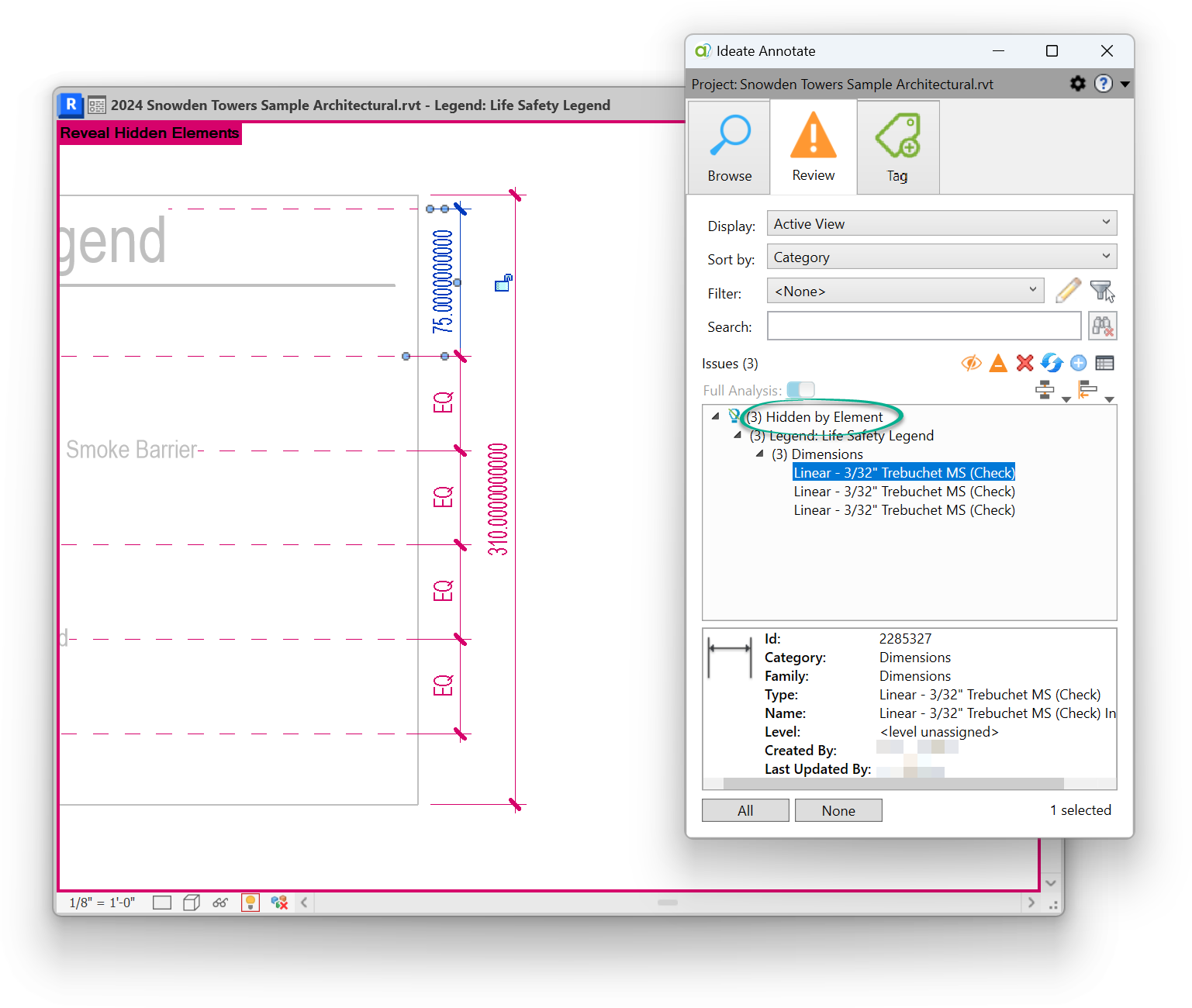Select the third Linear Trebuchet MS dimension row
The image size is (1192, 1008).
click(904, 510)
